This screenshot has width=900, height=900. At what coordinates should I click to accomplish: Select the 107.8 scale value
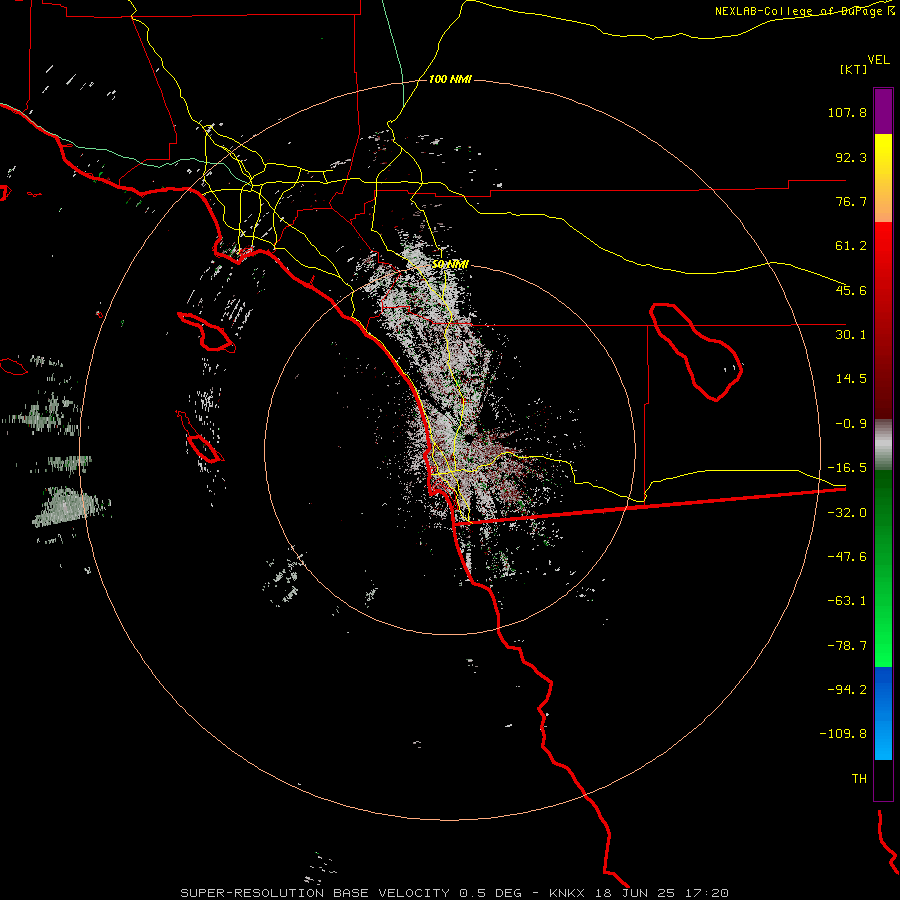[847, 112]
